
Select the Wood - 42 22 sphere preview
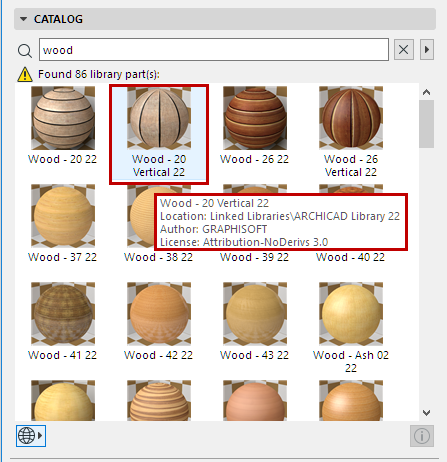coord(159,314)
